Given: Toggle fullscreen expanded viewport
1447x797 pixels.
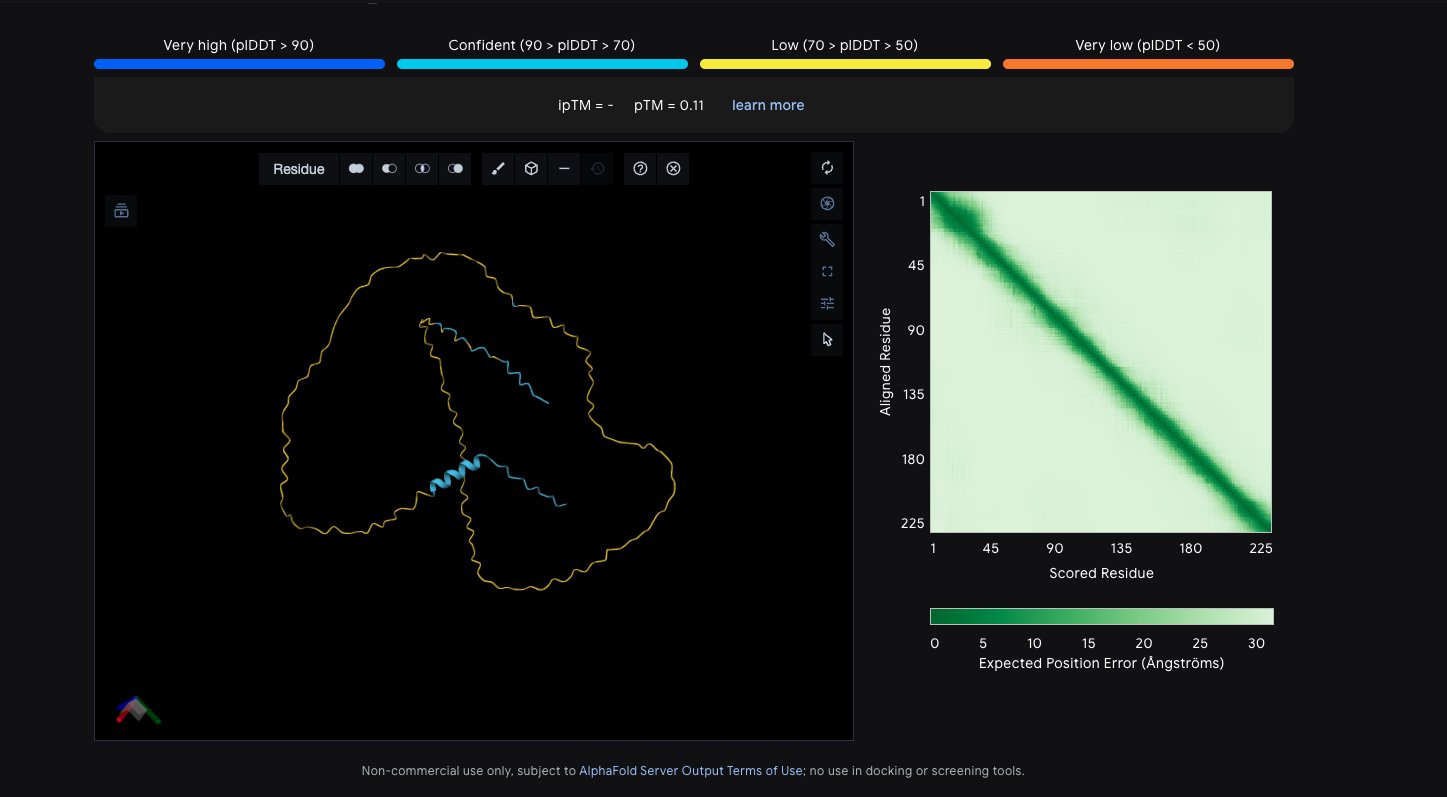Looking at the screenshot, I should pos(827,271).
